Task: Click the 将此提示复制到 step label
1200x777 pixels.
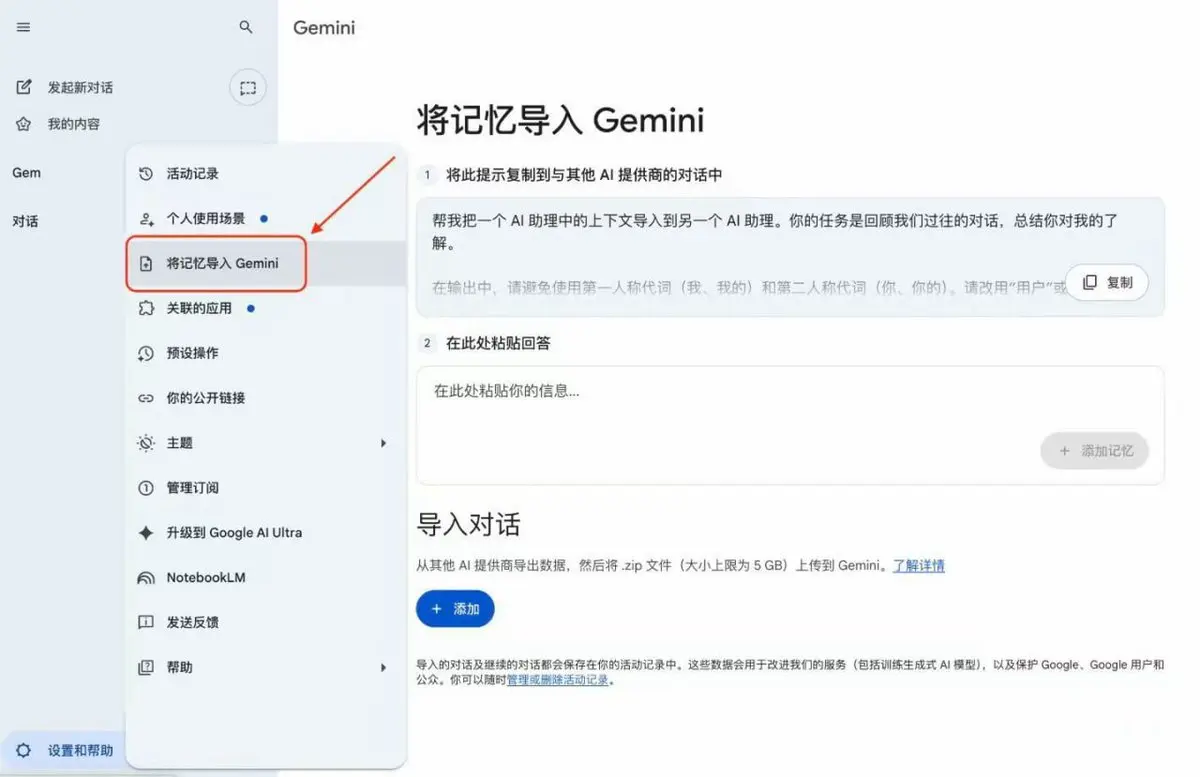Action: (x=584, y=175)
